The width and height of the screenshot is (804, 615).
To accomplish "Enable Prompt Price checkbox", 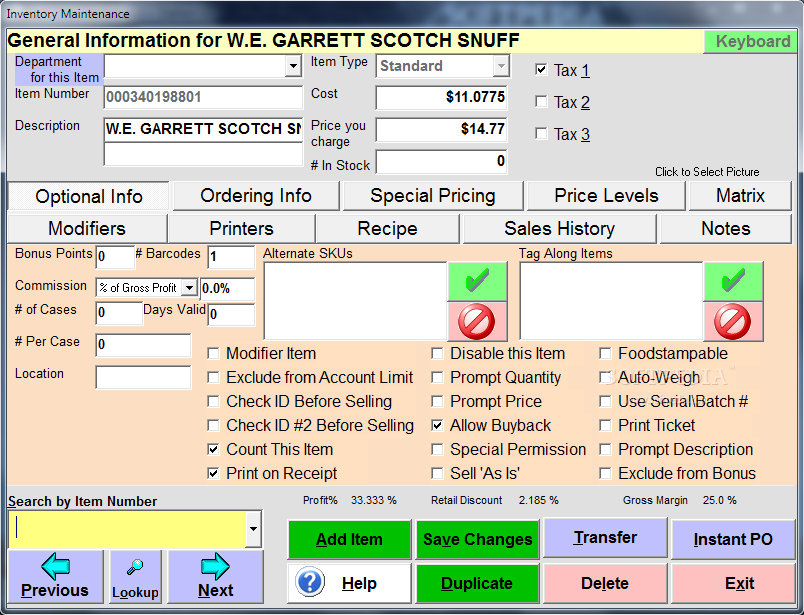I will (437, 402).
